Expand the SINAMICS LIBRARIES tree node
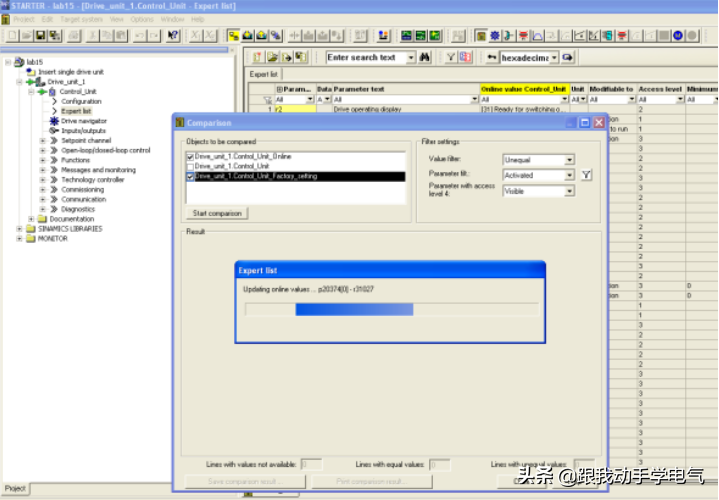719x500 pixels. (x=18, y=229)
